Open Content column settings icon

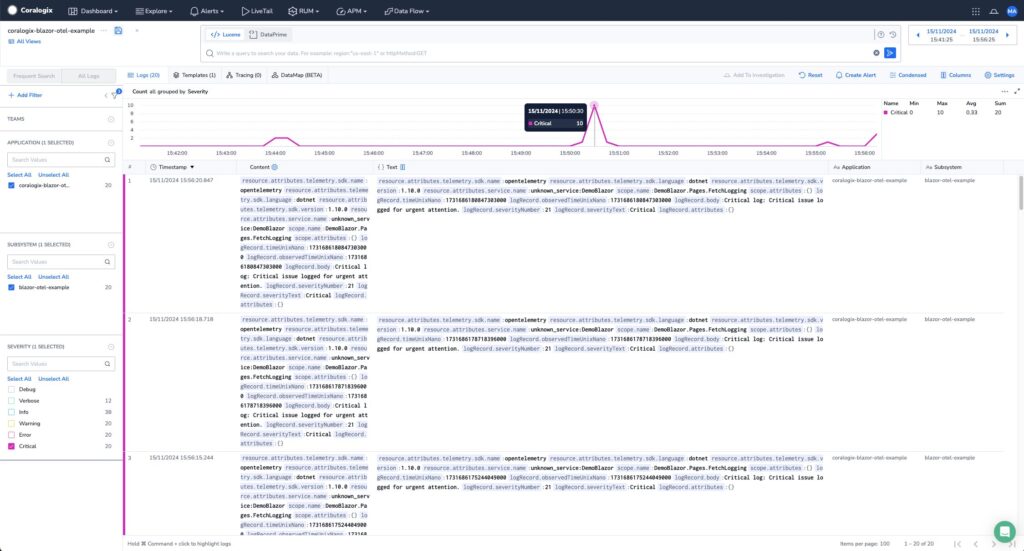click(275, 167)
